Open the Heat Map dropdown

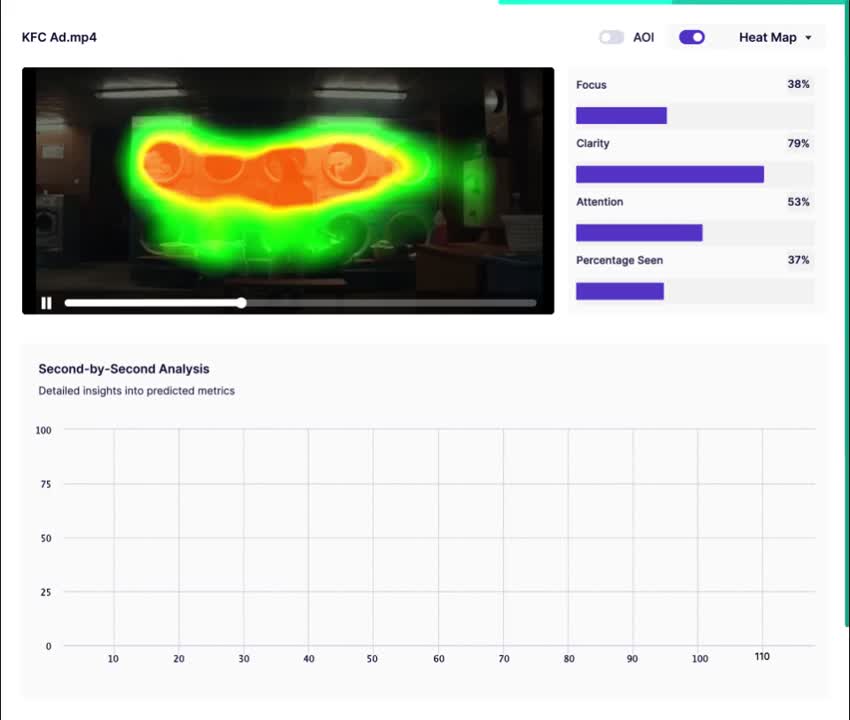(x=775, y=37)
